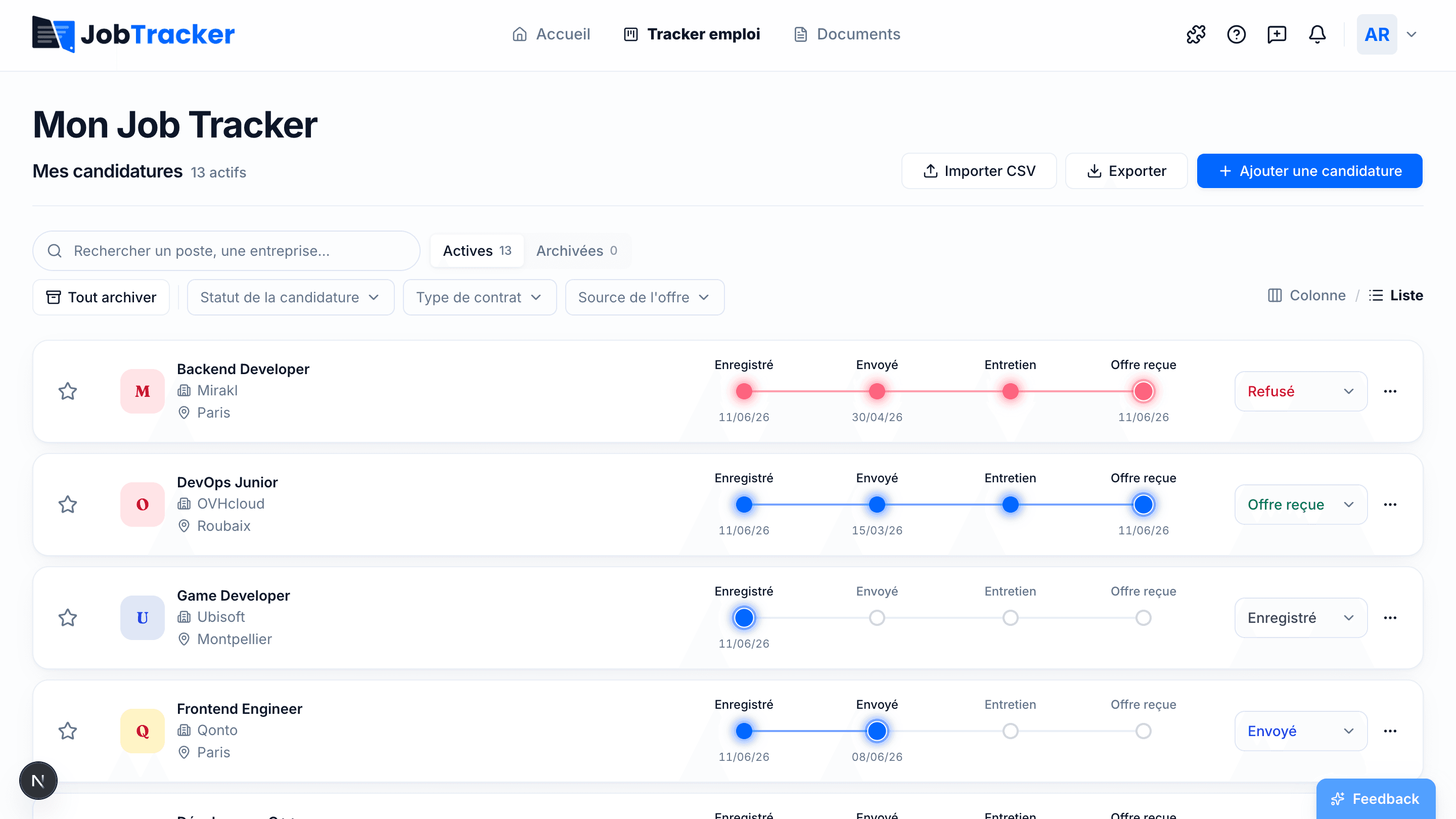Open the Refusé status dropdown

click(1301, 391)
